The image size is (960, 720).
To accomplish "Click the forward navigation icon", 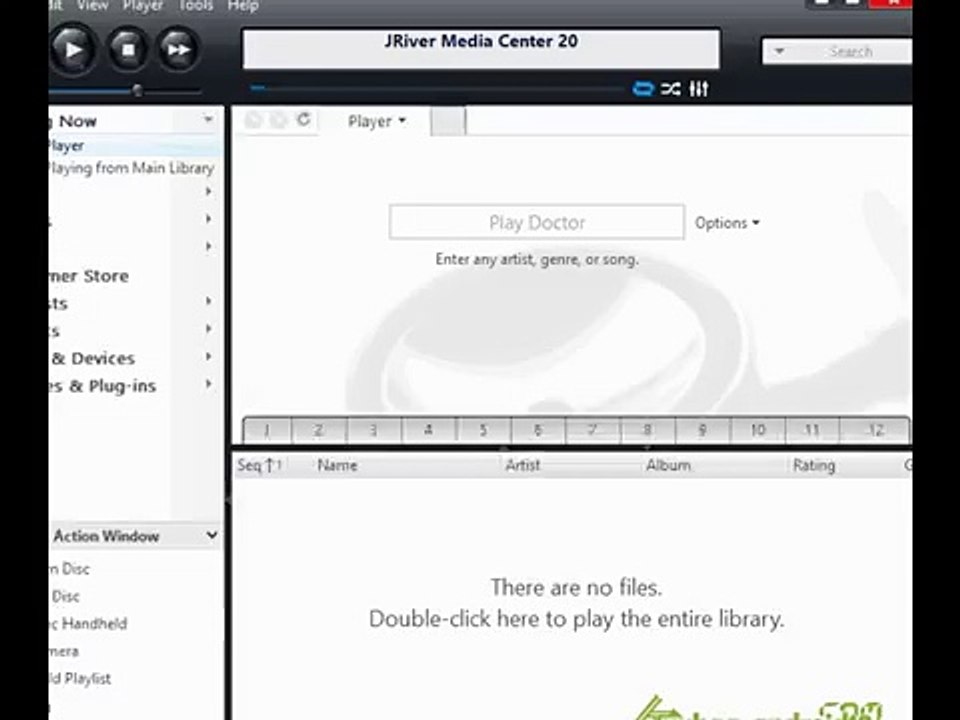I will 278,120.
